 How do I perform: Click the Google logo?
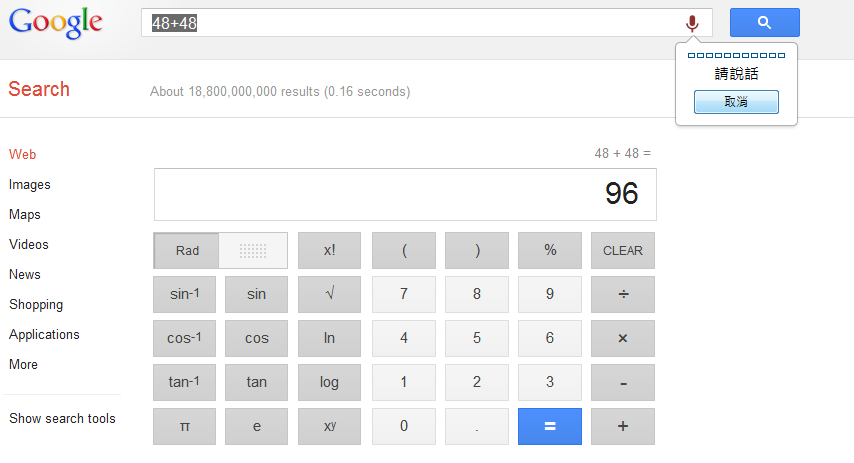[56, 23]
